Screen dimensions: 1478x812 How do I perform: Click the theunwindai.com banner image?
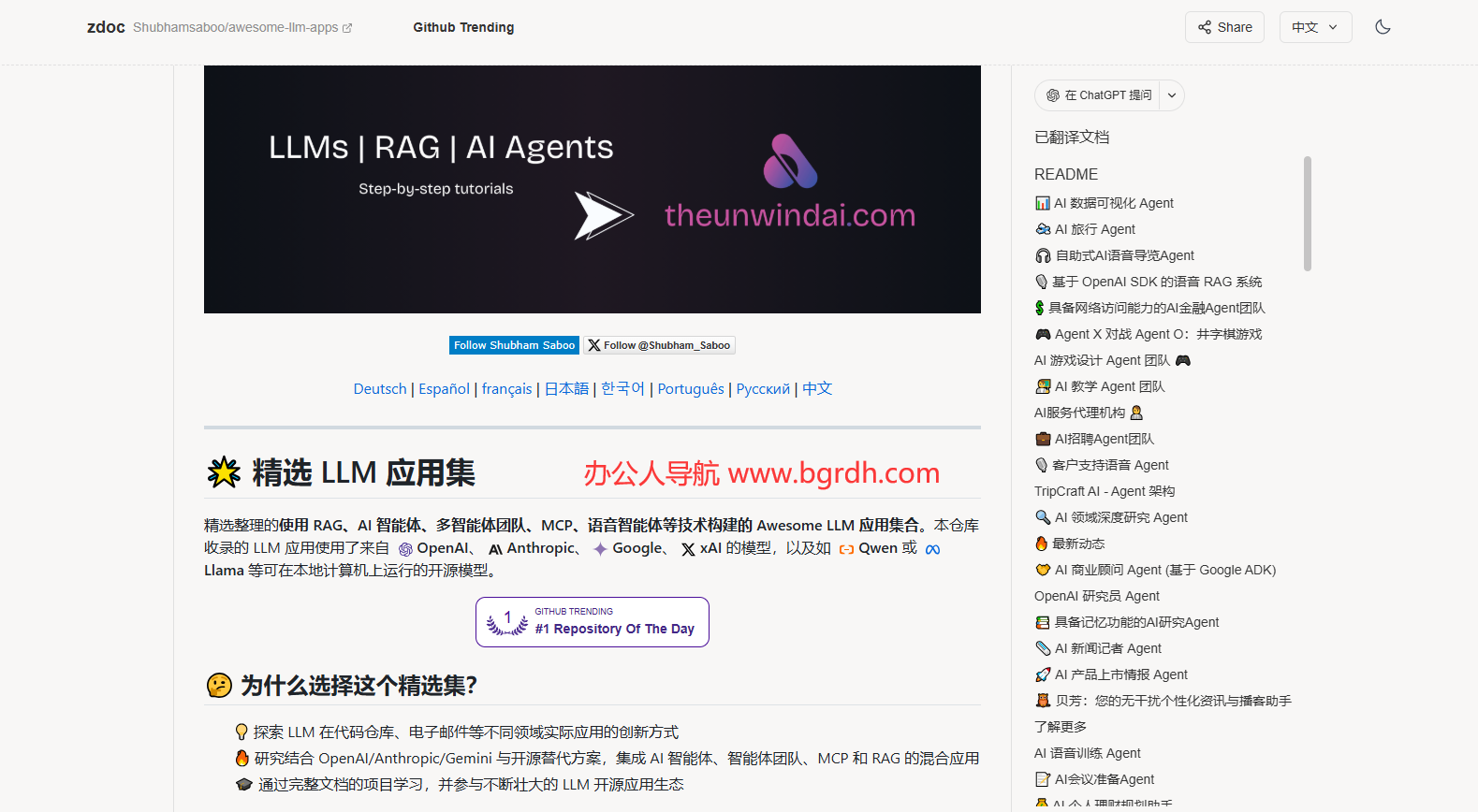[x=592, y=189]
